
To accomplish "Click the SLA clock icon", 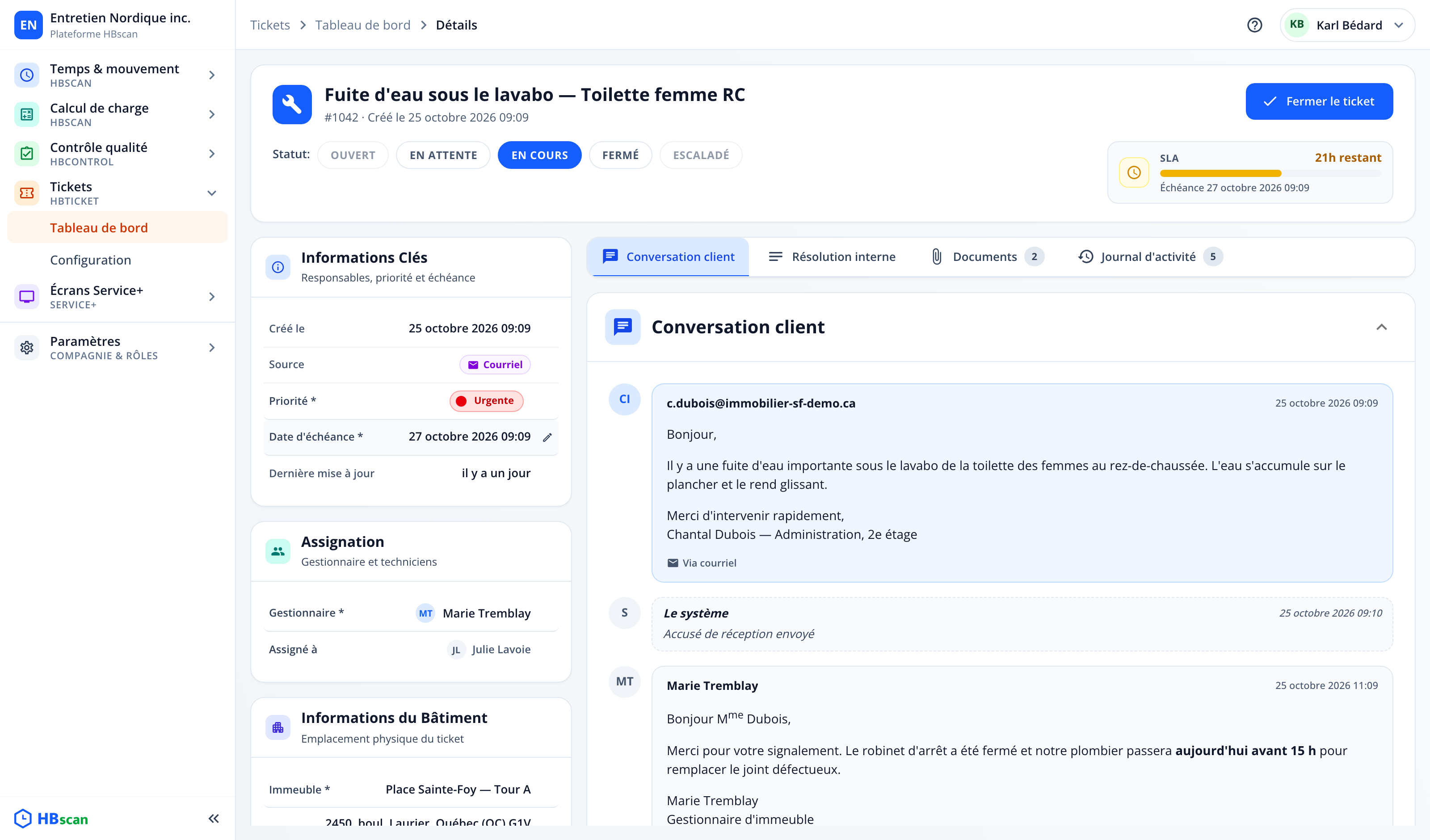I will pos(1134,172).
